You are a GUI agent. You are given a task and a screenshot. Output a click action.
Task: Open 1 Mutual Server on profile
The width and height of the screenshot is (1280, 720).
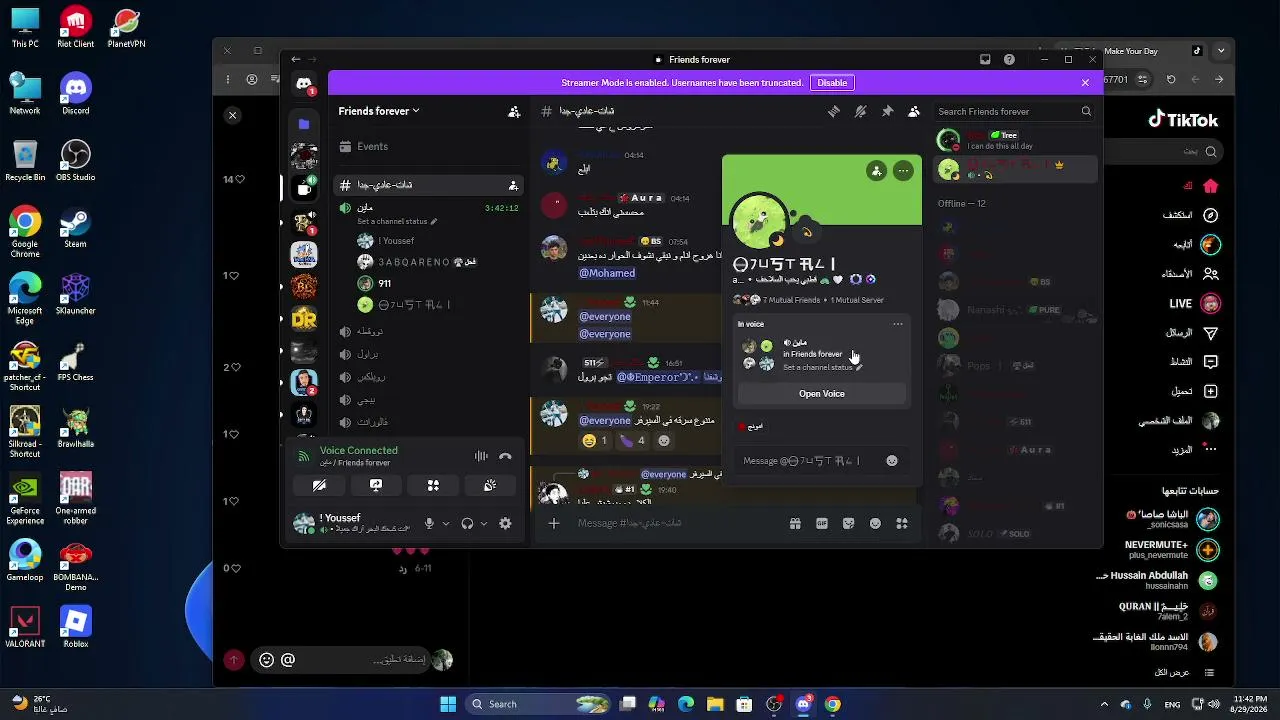click(x=857, y=300)
